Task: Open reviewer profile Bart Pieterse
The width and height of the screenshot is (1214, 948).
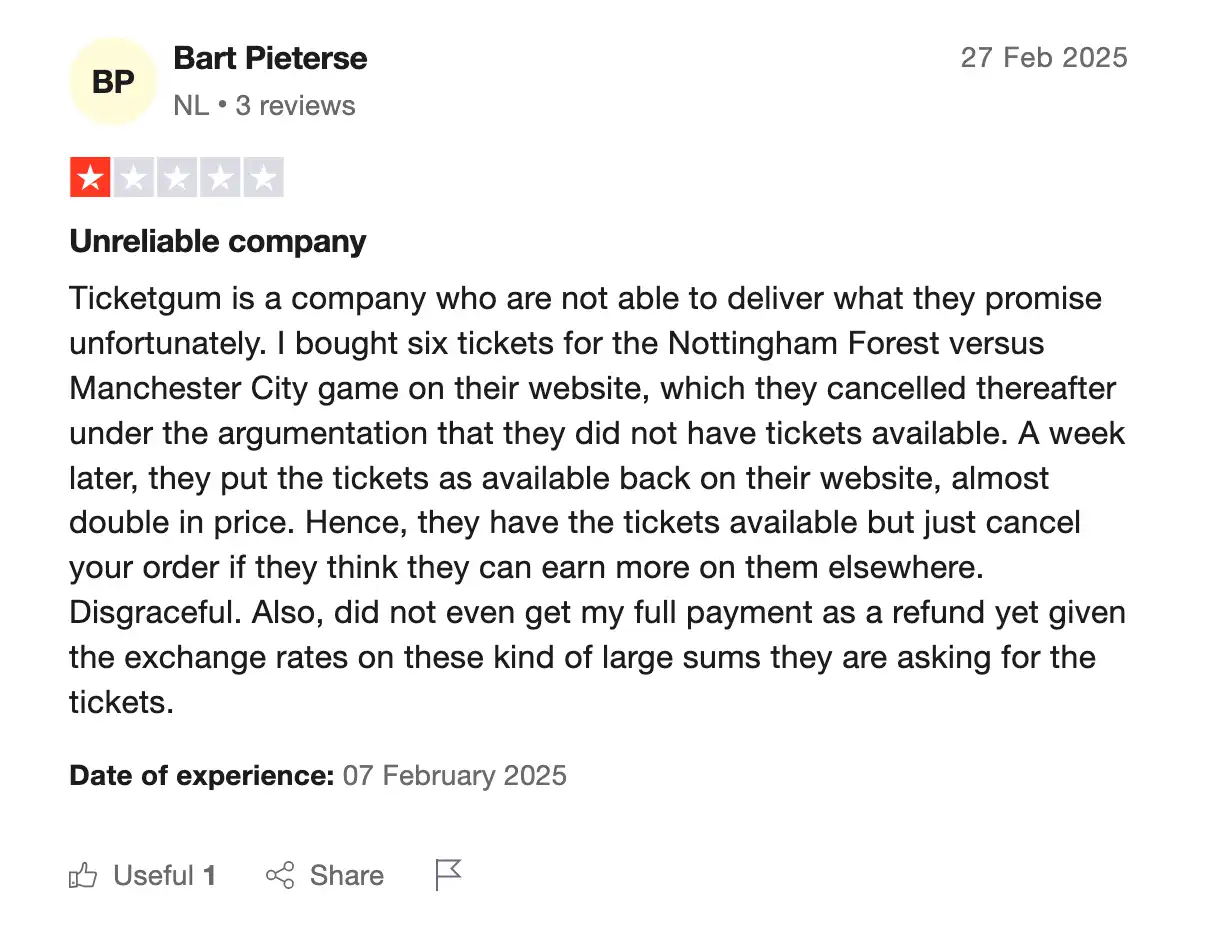Action: click(x=270, y=58)
